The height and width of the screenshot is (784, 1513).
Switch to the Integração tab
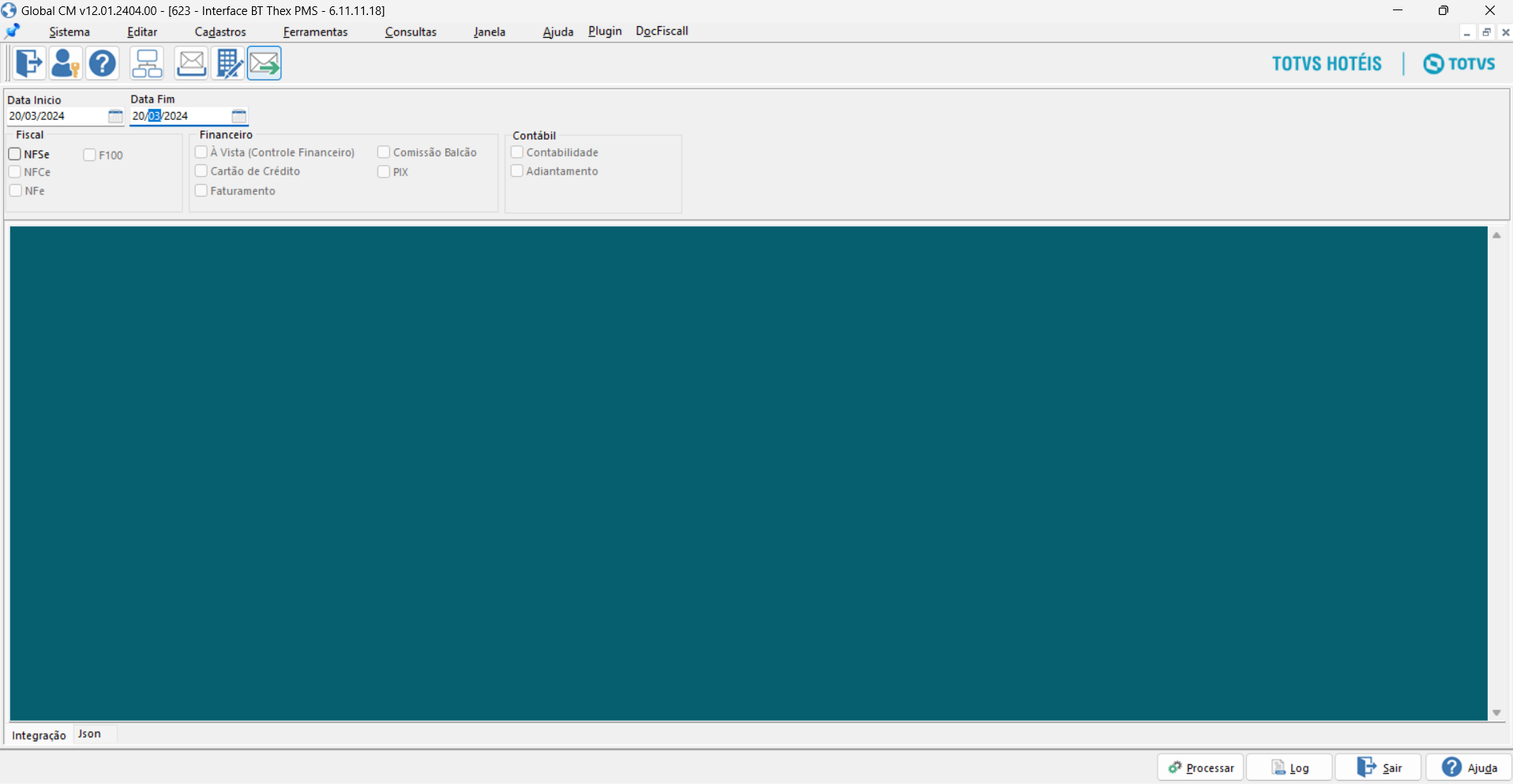click(39, 735)
